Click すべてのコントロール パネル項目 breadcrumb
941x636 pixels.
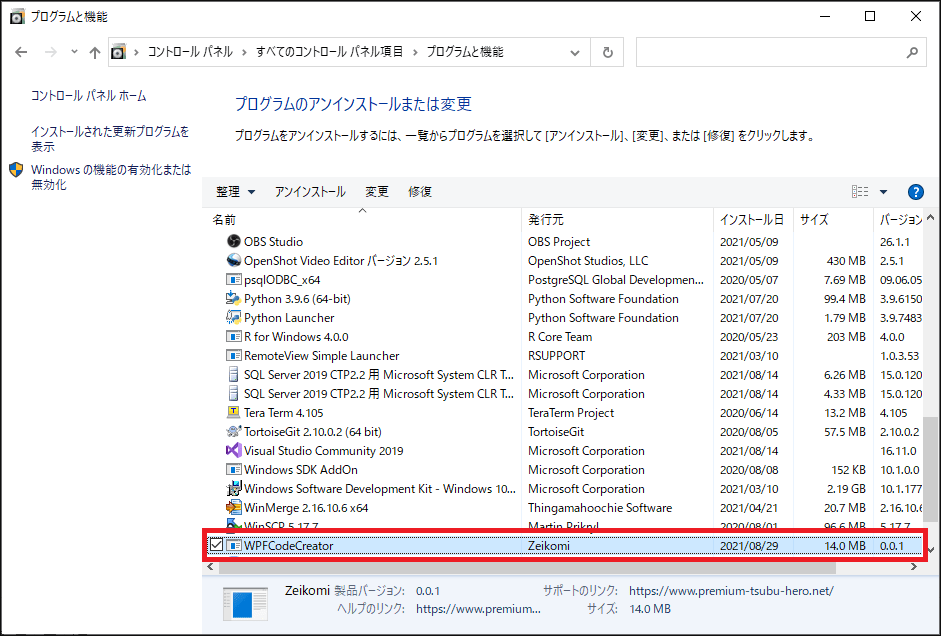(329, 52)
